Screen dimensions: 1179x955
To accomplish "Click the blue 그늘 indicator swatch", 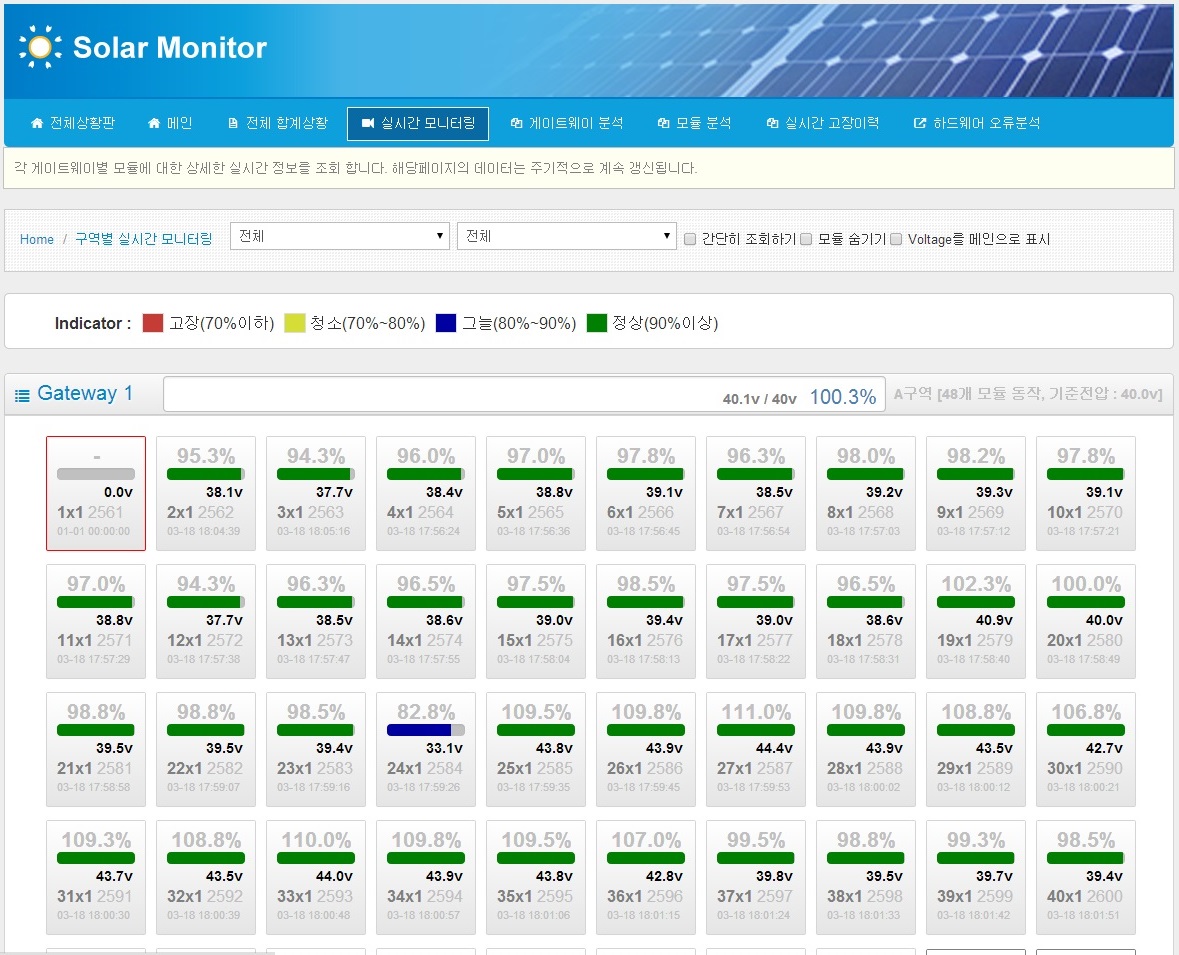I will coord(446,323).
